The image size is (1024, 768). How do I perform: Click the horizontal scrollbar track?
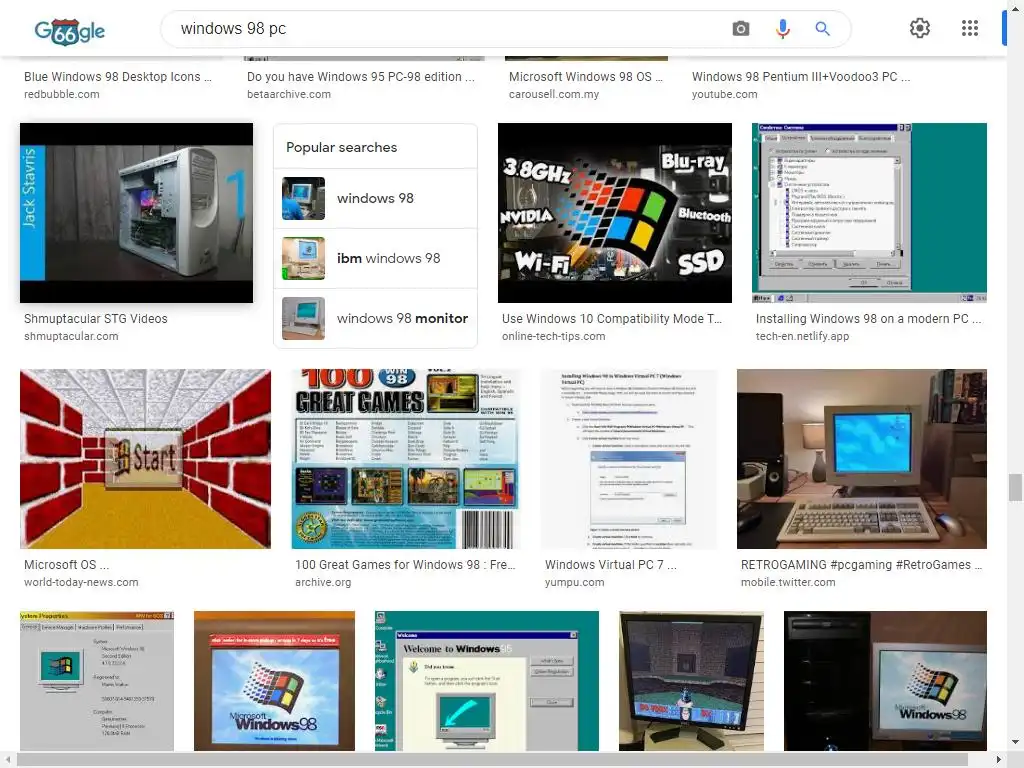[x=504, y=760]
